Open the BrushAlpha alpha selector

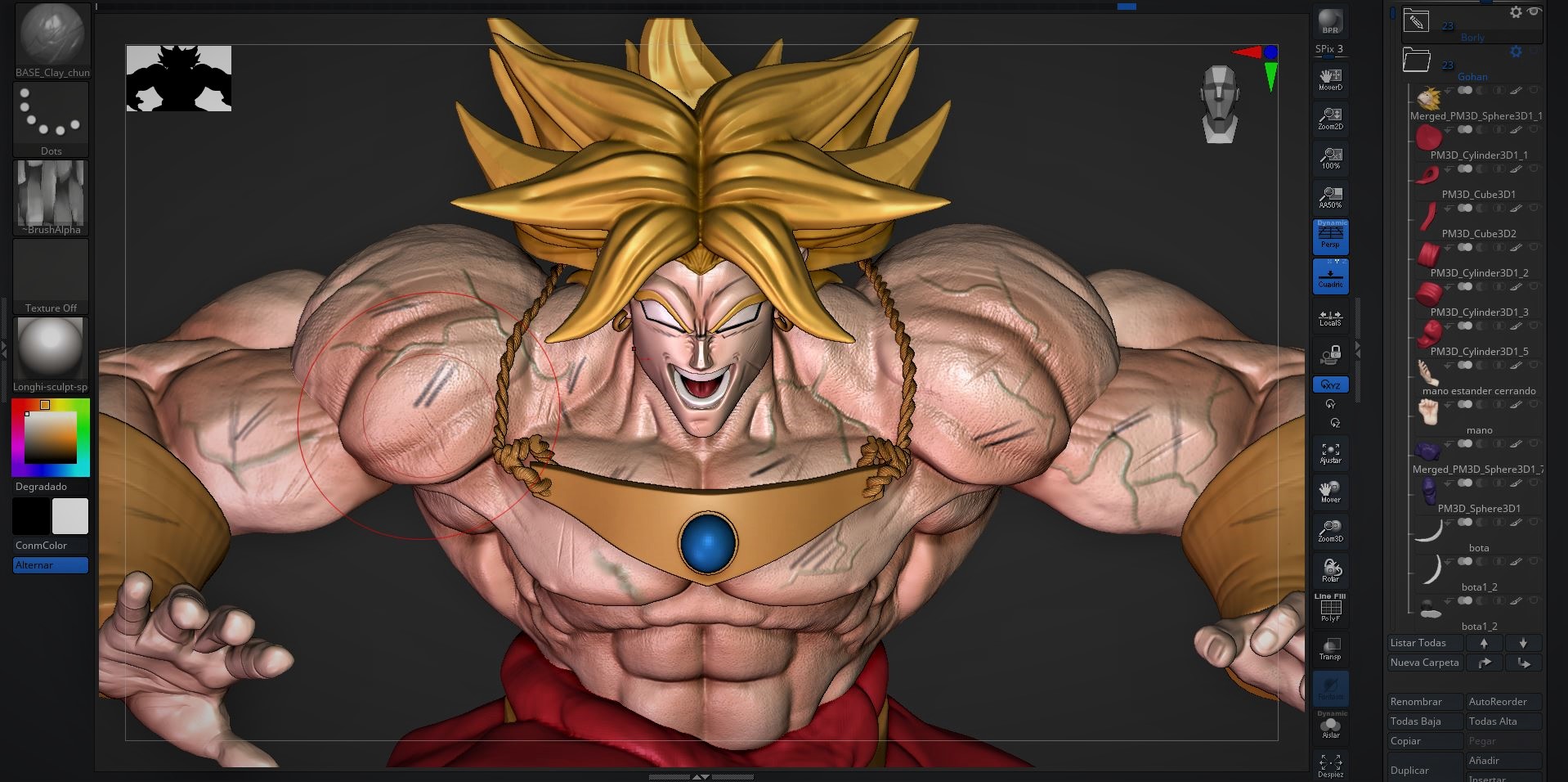click(x=52, y=198)
